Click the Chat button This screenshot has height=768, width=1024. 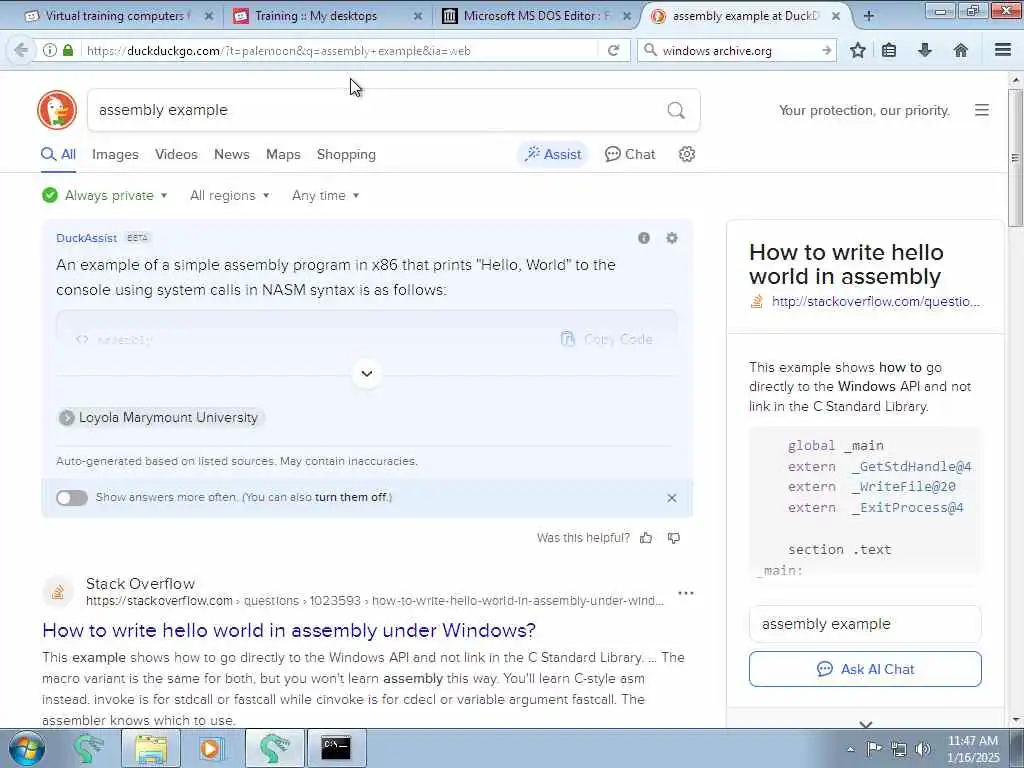tap(630, 154)
